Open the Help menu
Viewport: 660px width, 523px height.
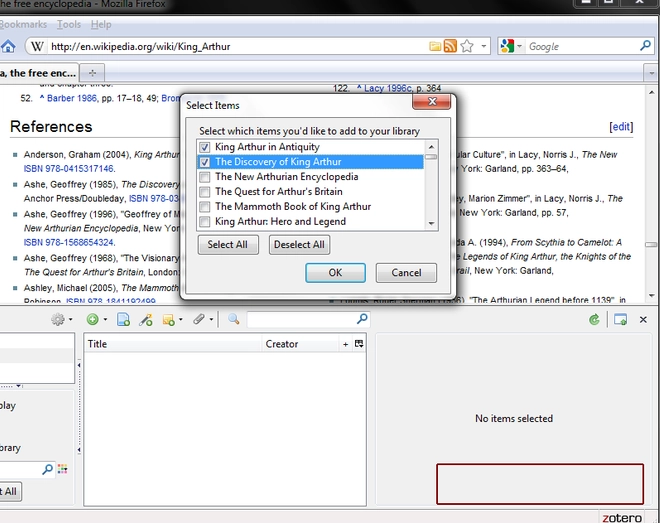click(101, 24)
